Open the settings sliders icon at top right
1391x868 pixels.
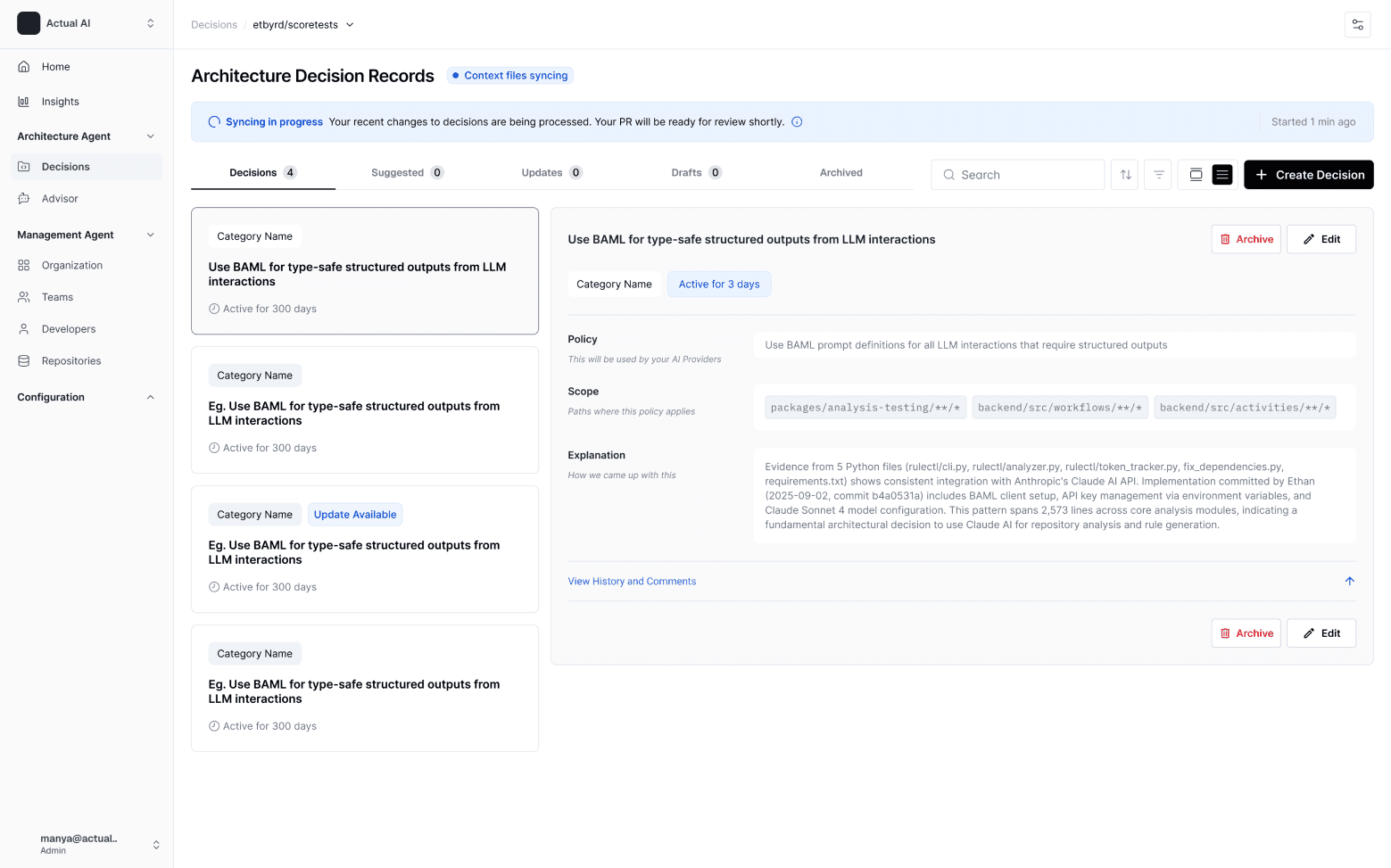click(1357, 25)
